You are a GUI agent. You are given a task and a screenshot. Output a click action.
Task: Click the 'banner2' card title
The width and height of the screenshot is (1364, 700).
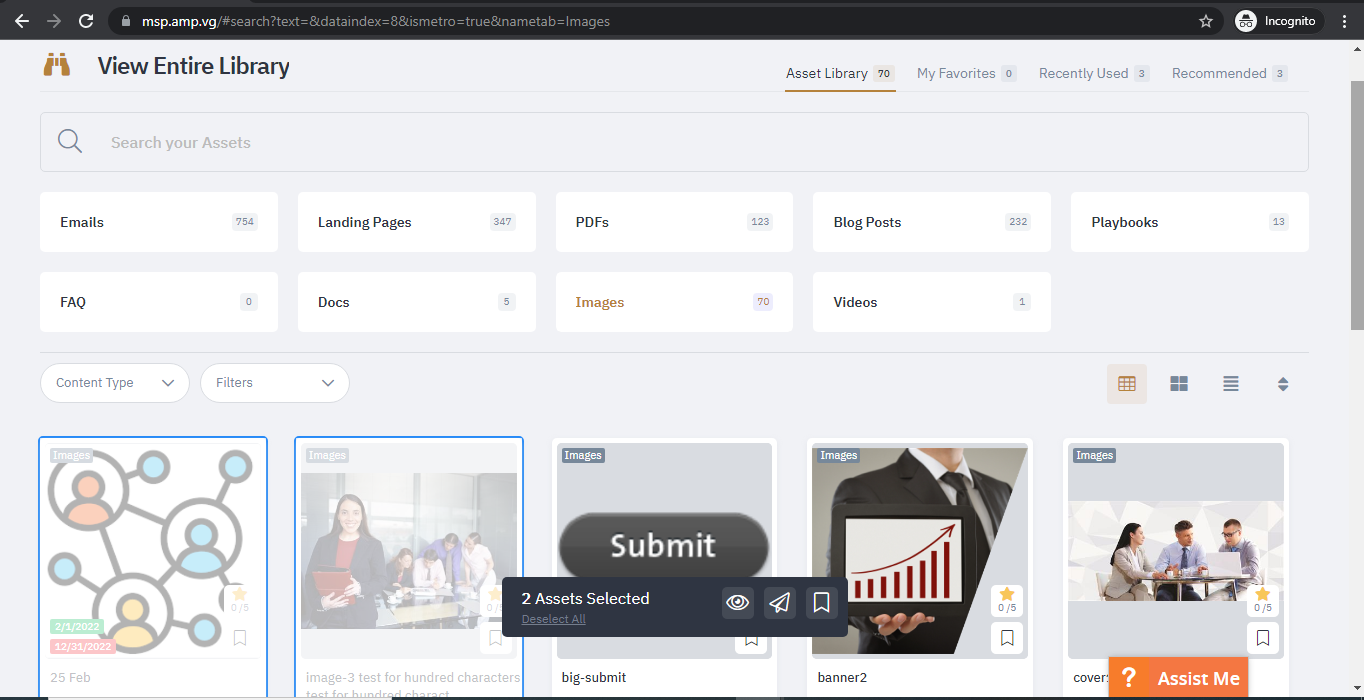(843, 678)
